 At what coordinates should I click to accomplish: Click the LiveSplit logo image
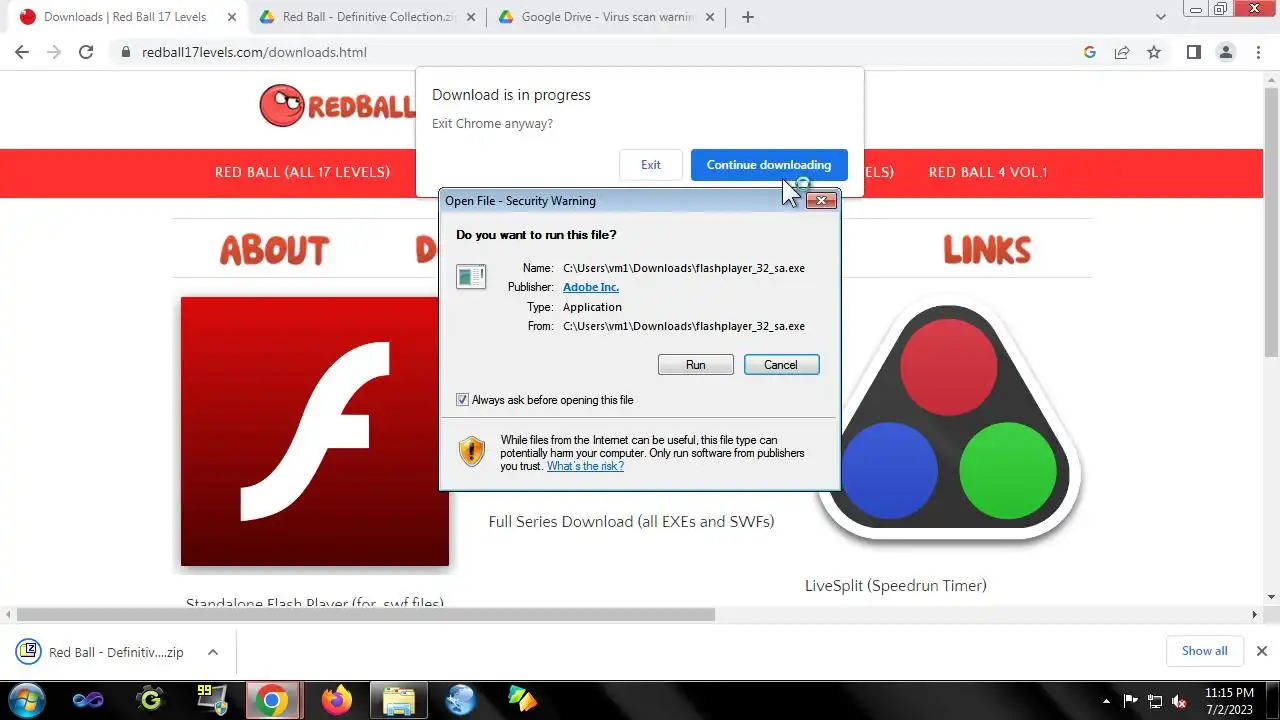(x=947, y=420)
